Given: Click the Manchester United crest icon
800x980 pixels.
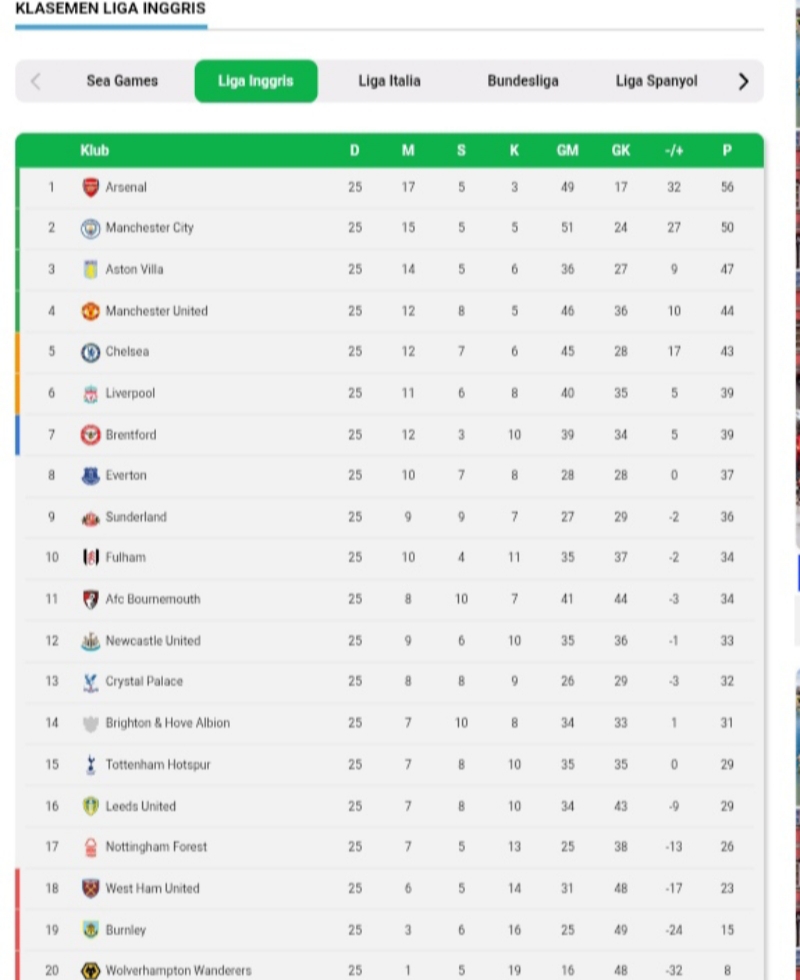Looking at the screenshot, I should coord(91,311).
